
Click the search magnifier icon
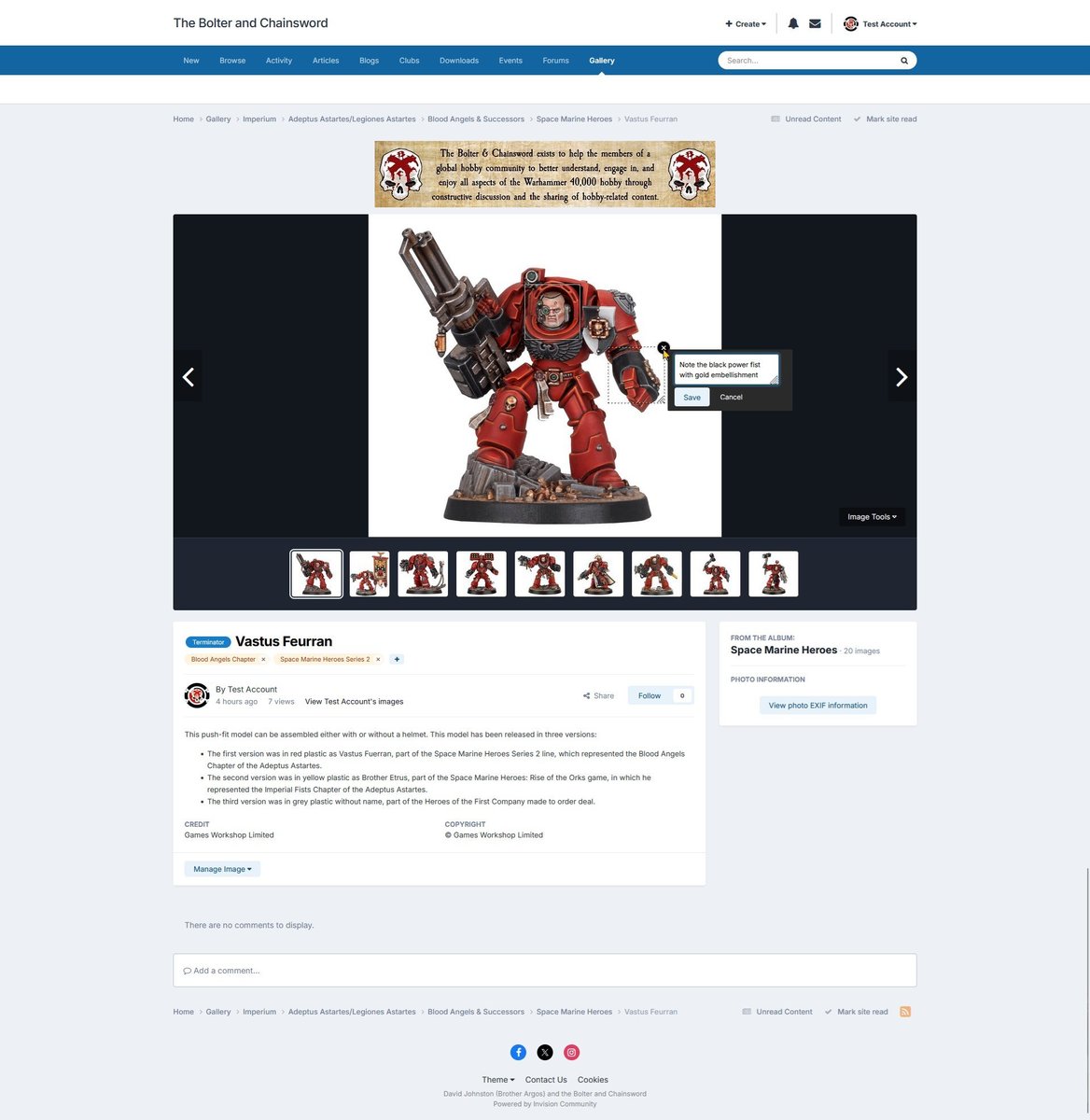click(x=903, y=61)
